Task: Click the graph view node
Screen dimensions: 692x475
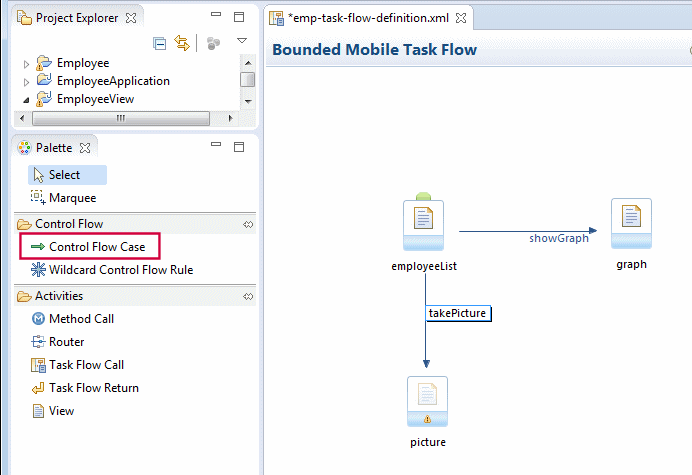Action: [631, 223]
